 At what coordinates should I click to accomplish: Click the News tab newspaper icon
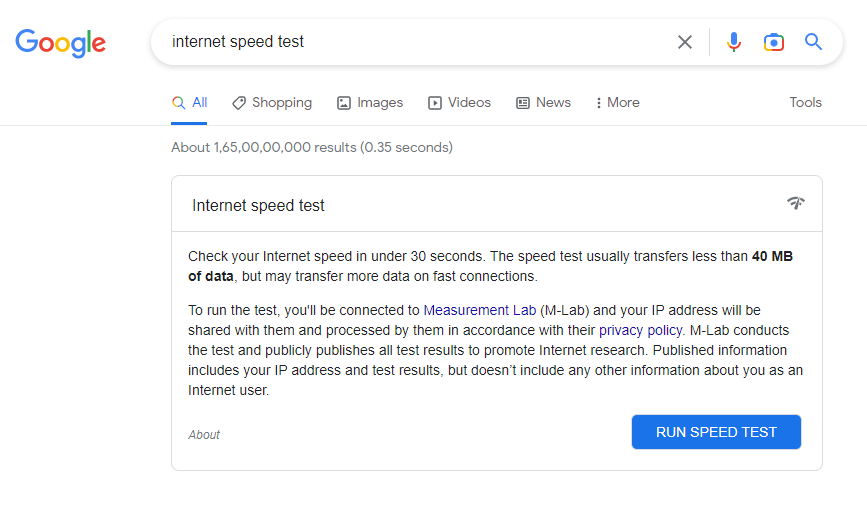point(523,103)
